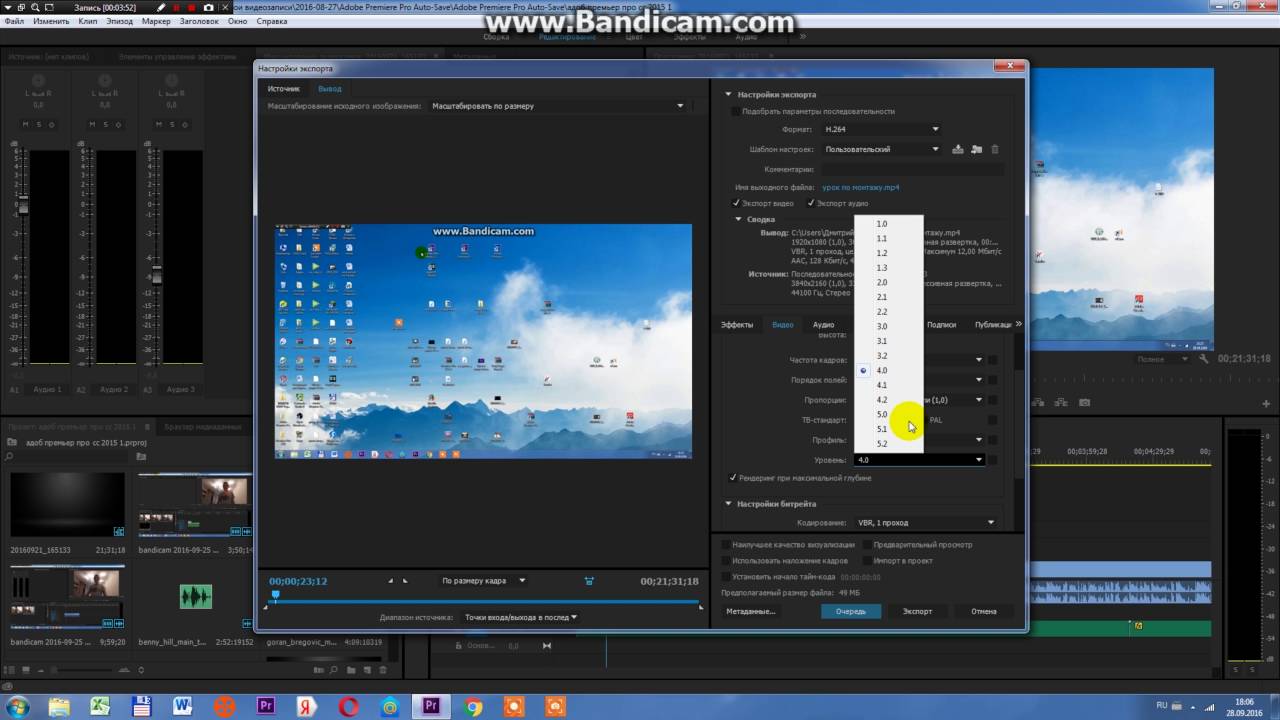Toggle 'Рендеринг при максимальной глубине' checkbox
This screenshot has width=1280, height=720.
click(733, 478)
